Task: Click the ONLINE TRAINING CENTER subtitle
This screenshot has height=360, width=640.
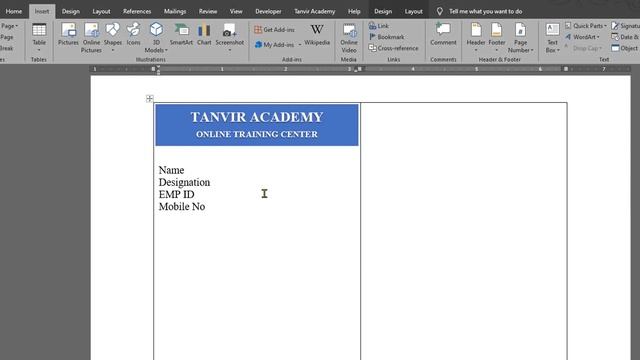Action: pos(257,134)
